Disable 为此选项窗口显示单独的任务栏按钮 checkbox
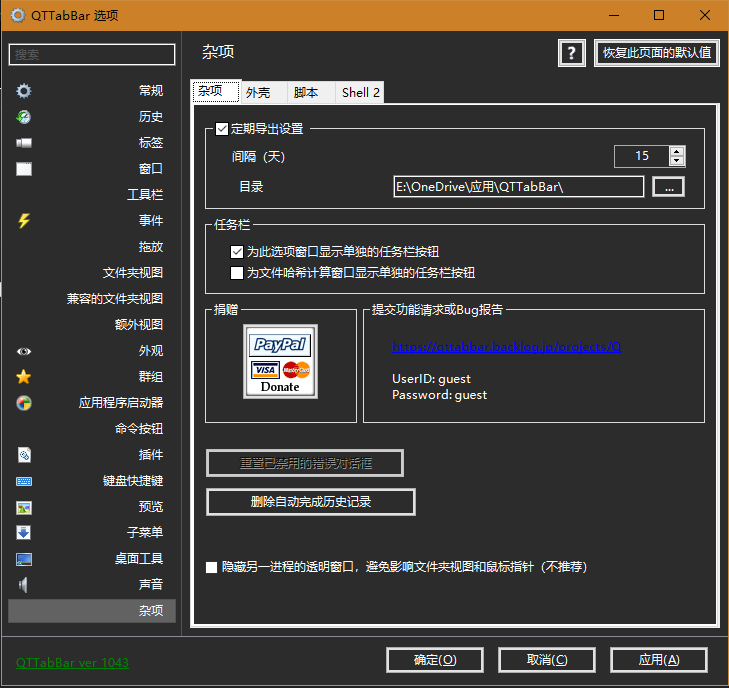Image resolution: width=729 pixels, height=688 pixels. coord(237,252)
